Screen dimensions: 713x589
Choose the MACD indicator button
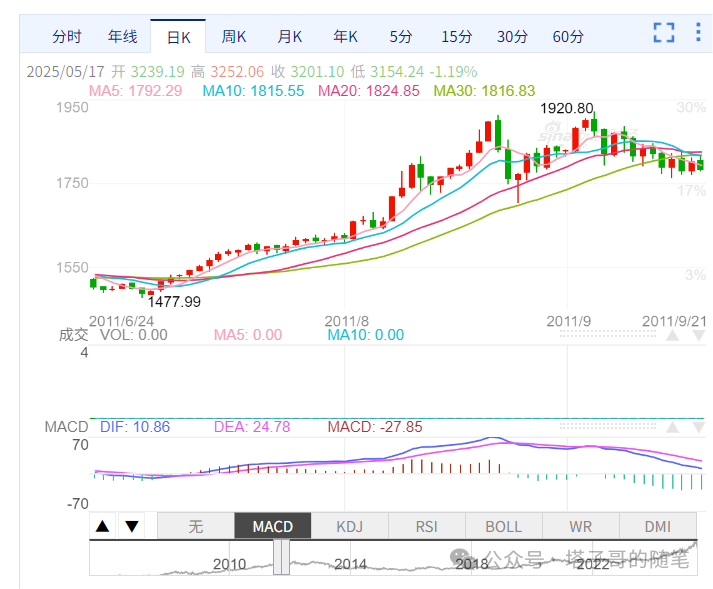[x=273, y=526]
